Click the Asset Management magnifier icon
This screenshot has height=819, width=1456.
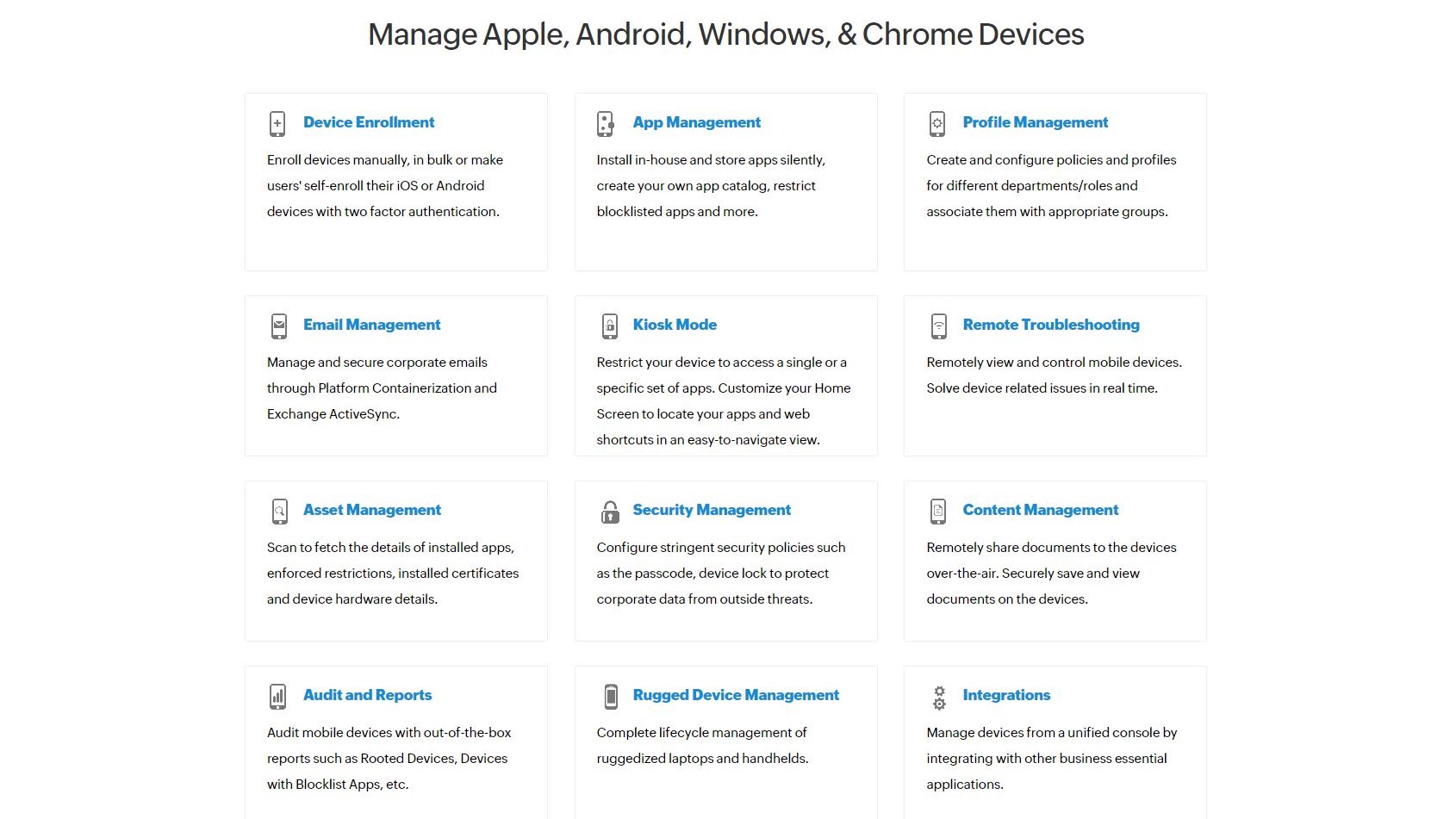[x=279, y=511]
